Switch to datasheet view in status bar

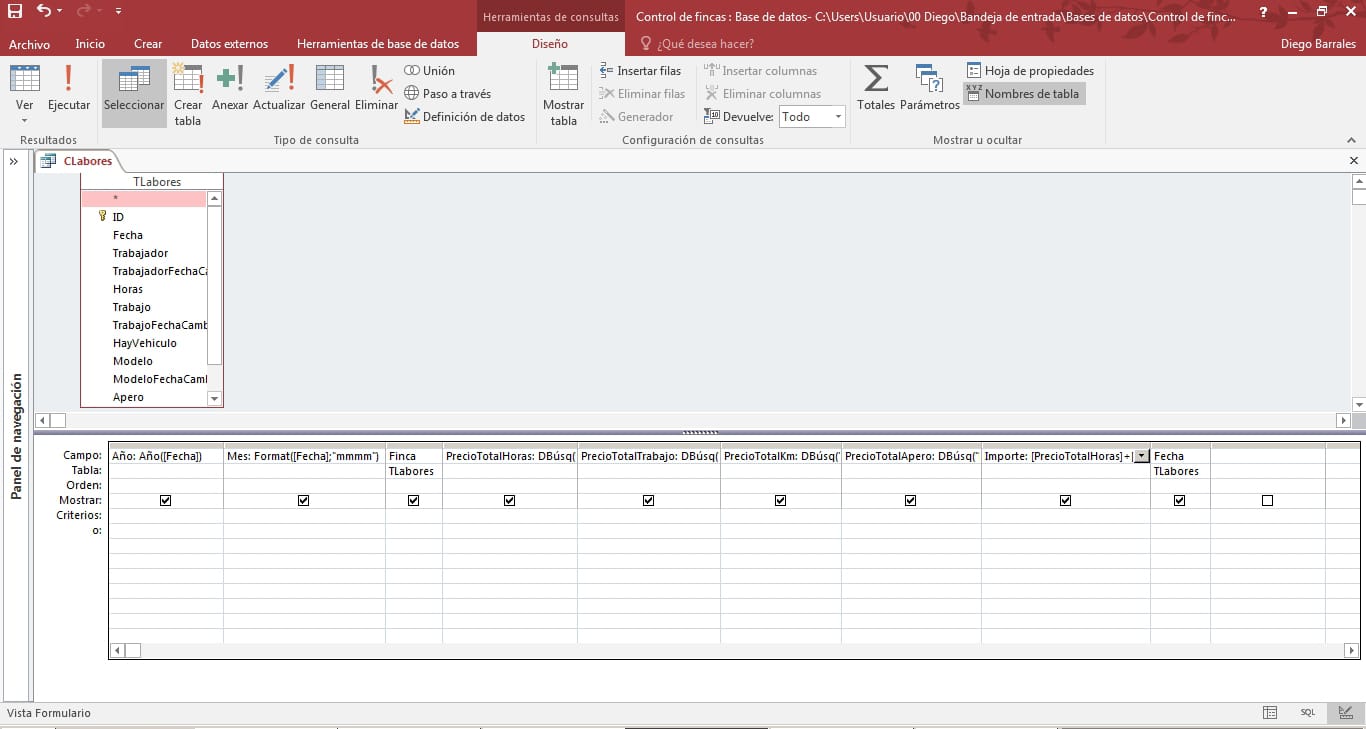[1270, 713]
